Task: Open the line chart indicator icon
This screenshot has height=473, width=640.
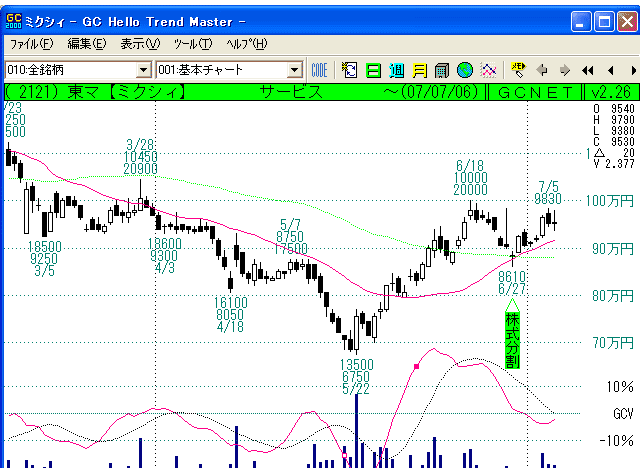Action: tap(489, 70)
